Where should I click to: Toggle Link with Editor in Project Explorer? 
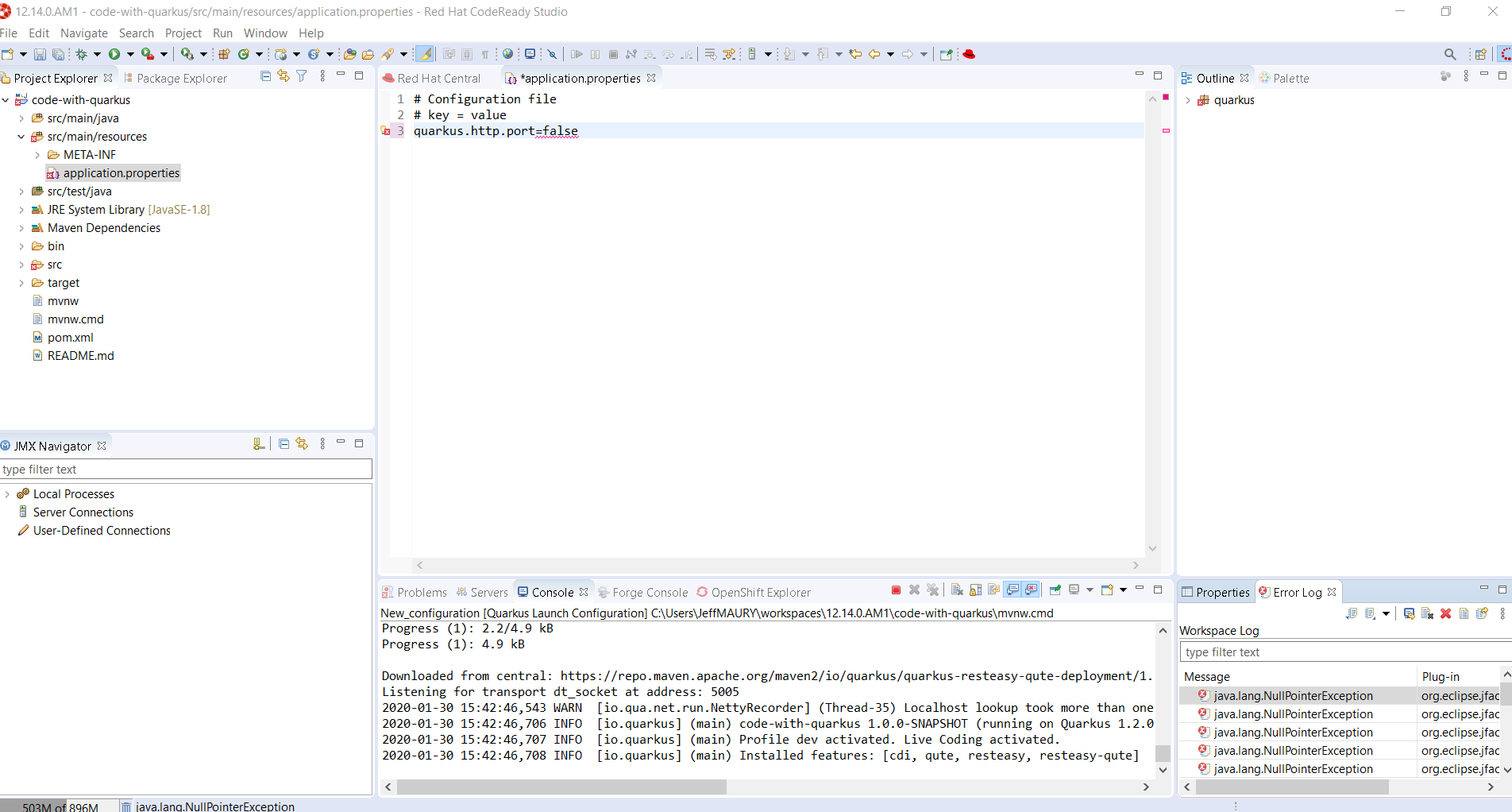click(283, 75)
